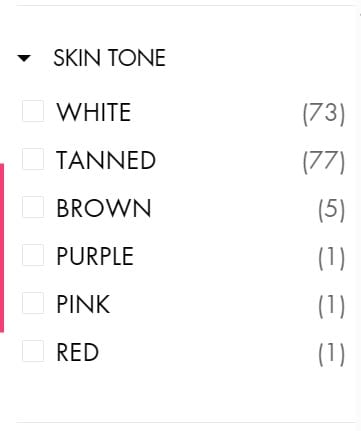Click the (1) count next to PURPLE

point(331,257)
